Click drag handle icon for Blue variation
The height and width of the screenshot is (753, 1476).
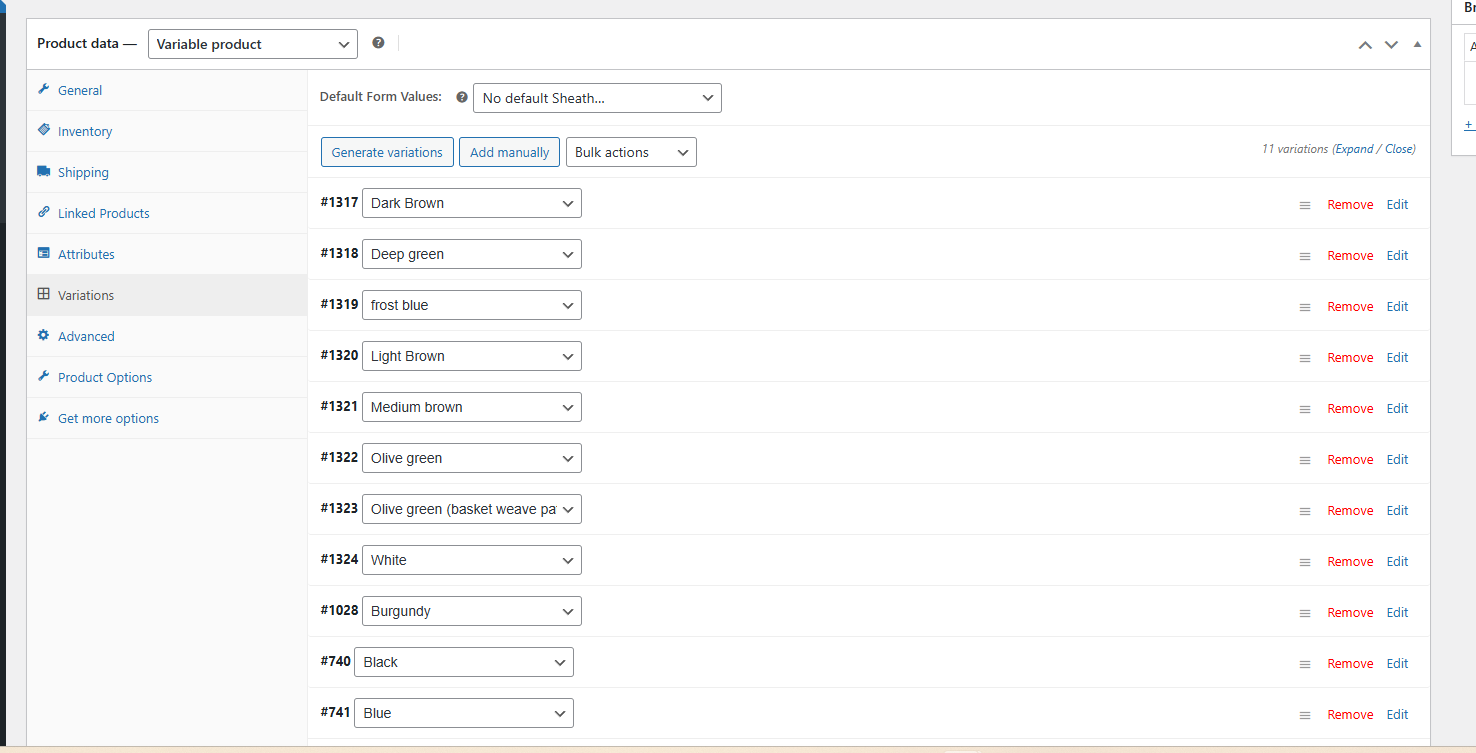point(1304,715)
